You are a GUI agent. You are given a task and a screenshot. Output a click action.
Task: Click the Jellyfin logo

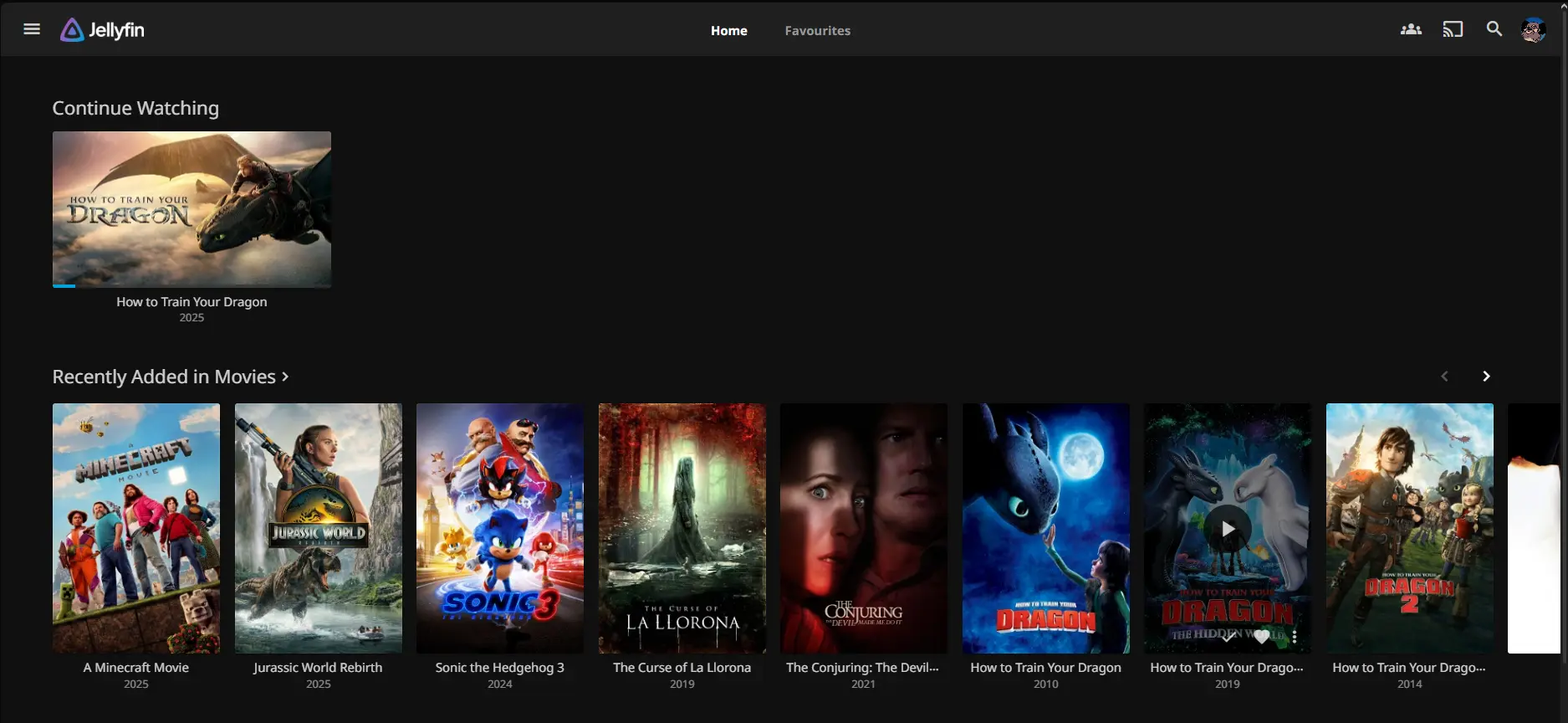(x=102, y=30)
